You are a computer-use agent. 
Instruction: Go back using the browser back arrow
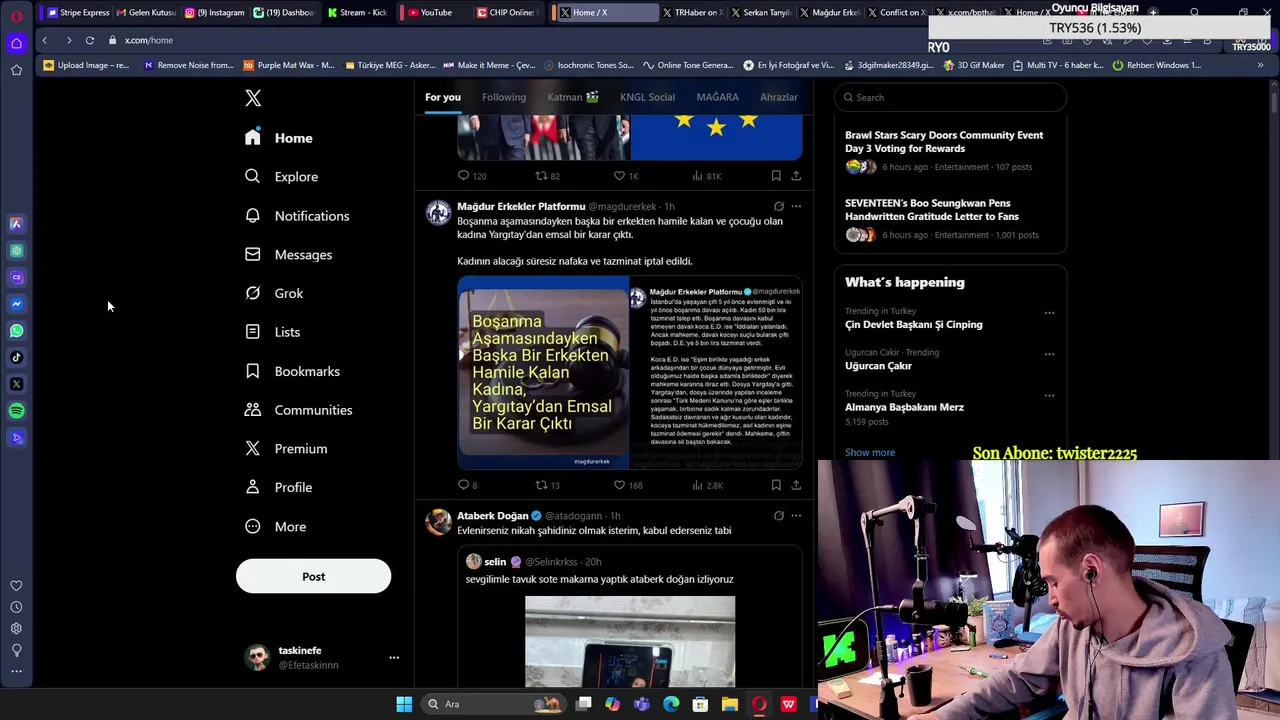point(44,40)
